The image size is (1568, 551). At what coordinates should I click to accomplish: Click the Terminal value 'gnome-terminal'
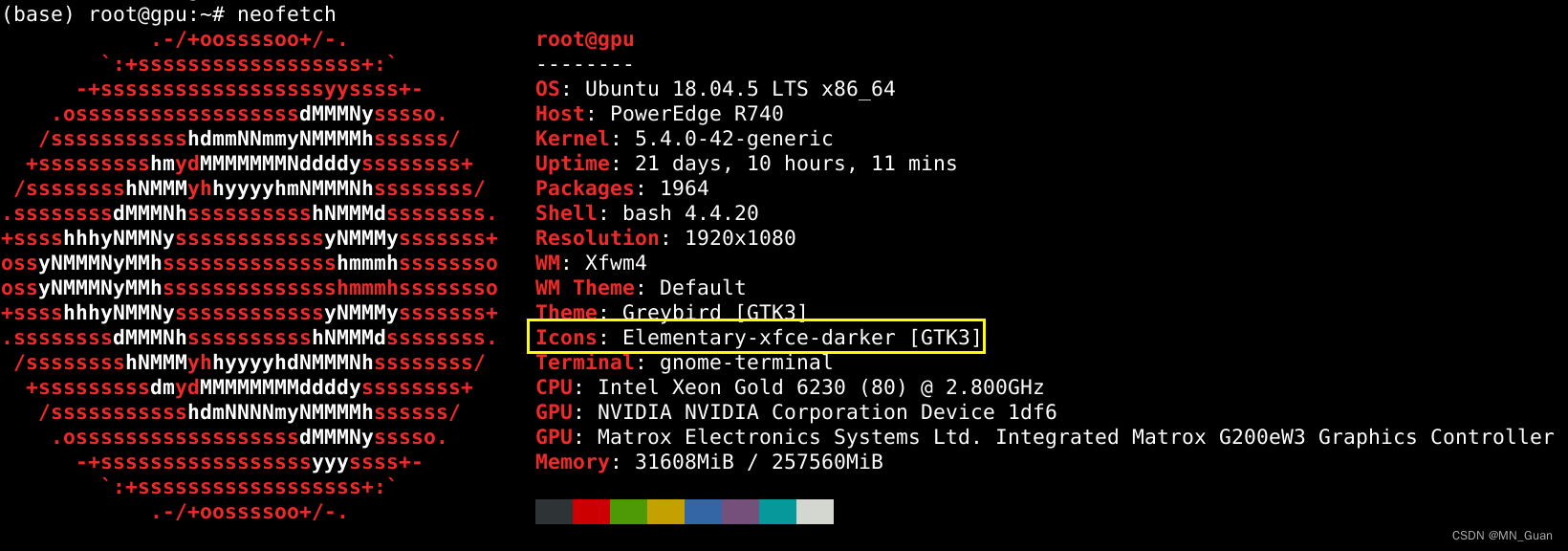pos(747,363)
